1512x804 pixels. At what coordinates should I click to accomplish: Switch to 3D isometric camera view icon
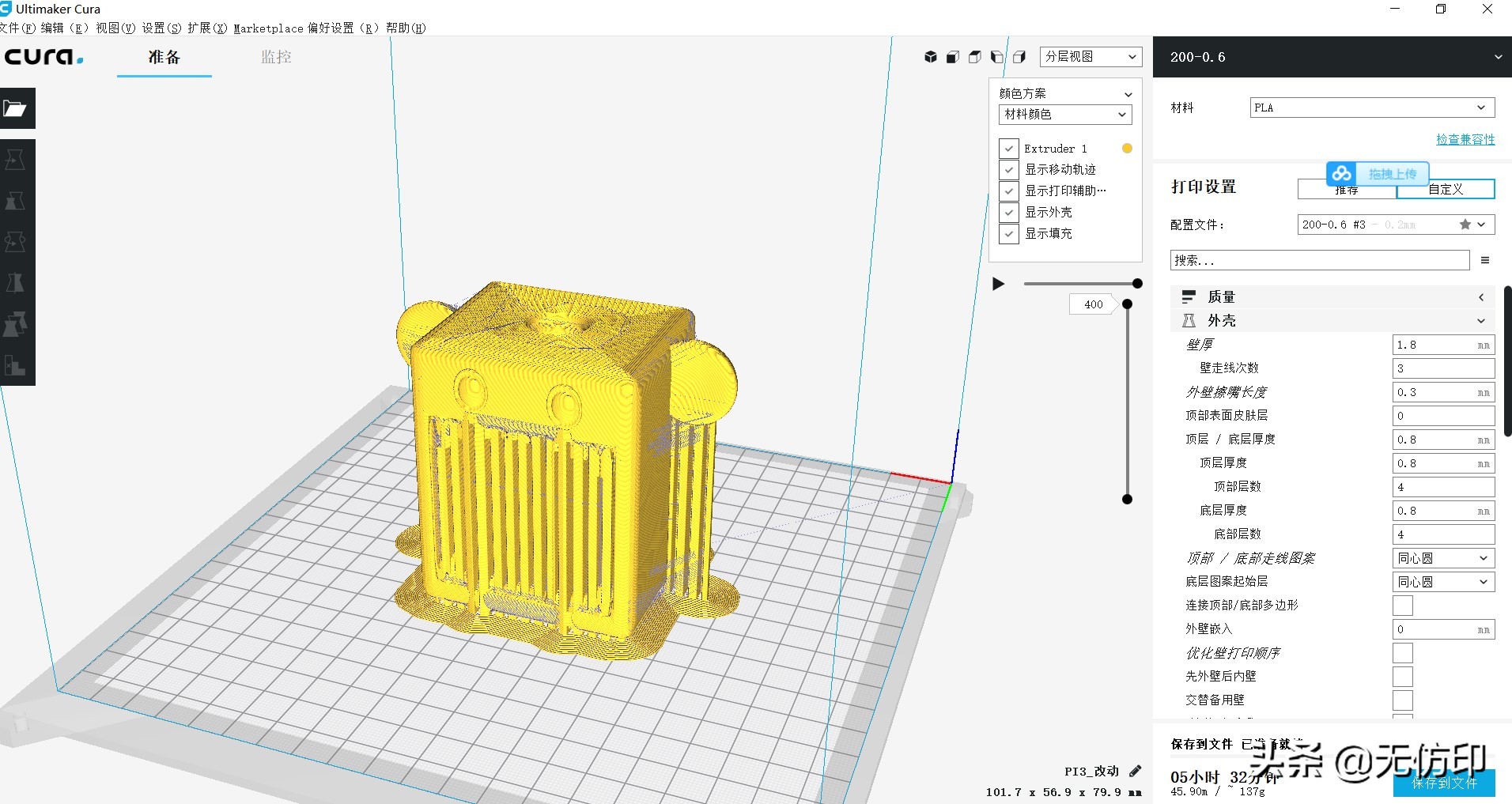931,57
